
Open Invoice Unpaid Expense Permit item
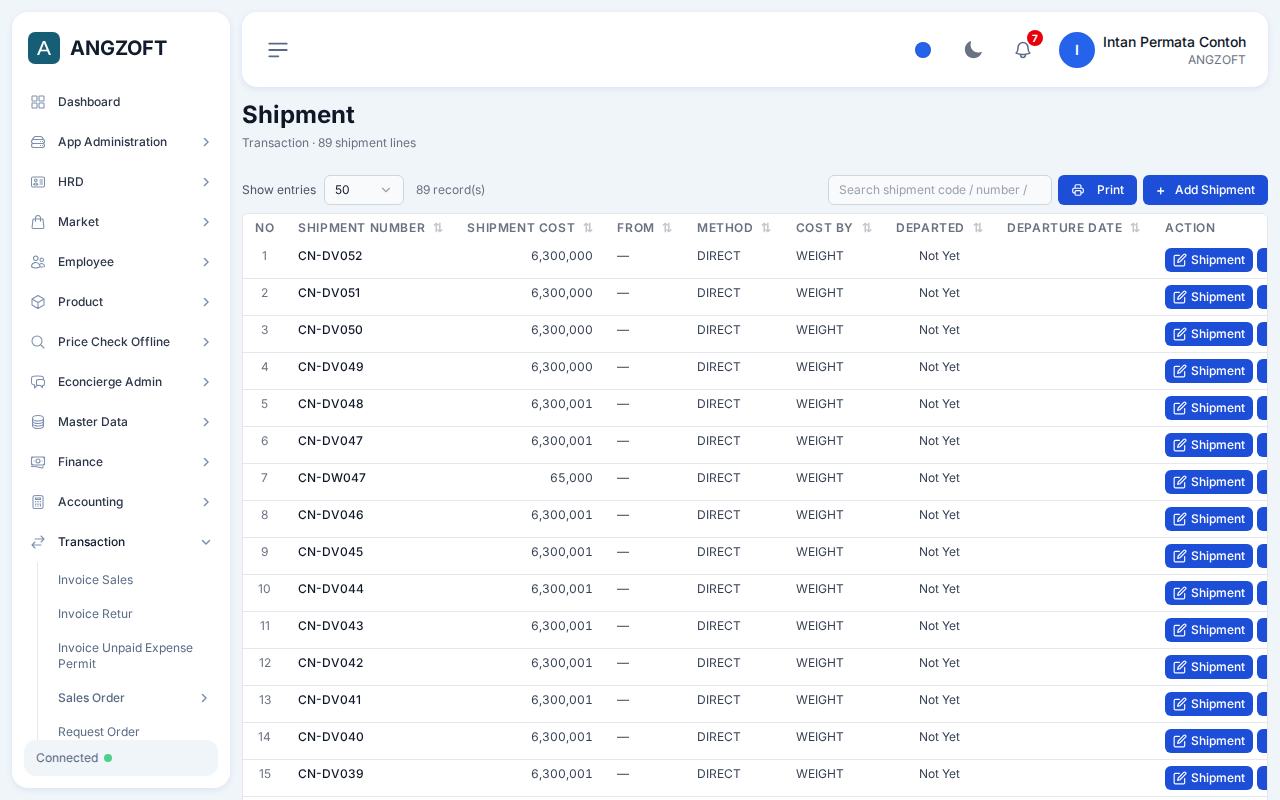point(126,656)
